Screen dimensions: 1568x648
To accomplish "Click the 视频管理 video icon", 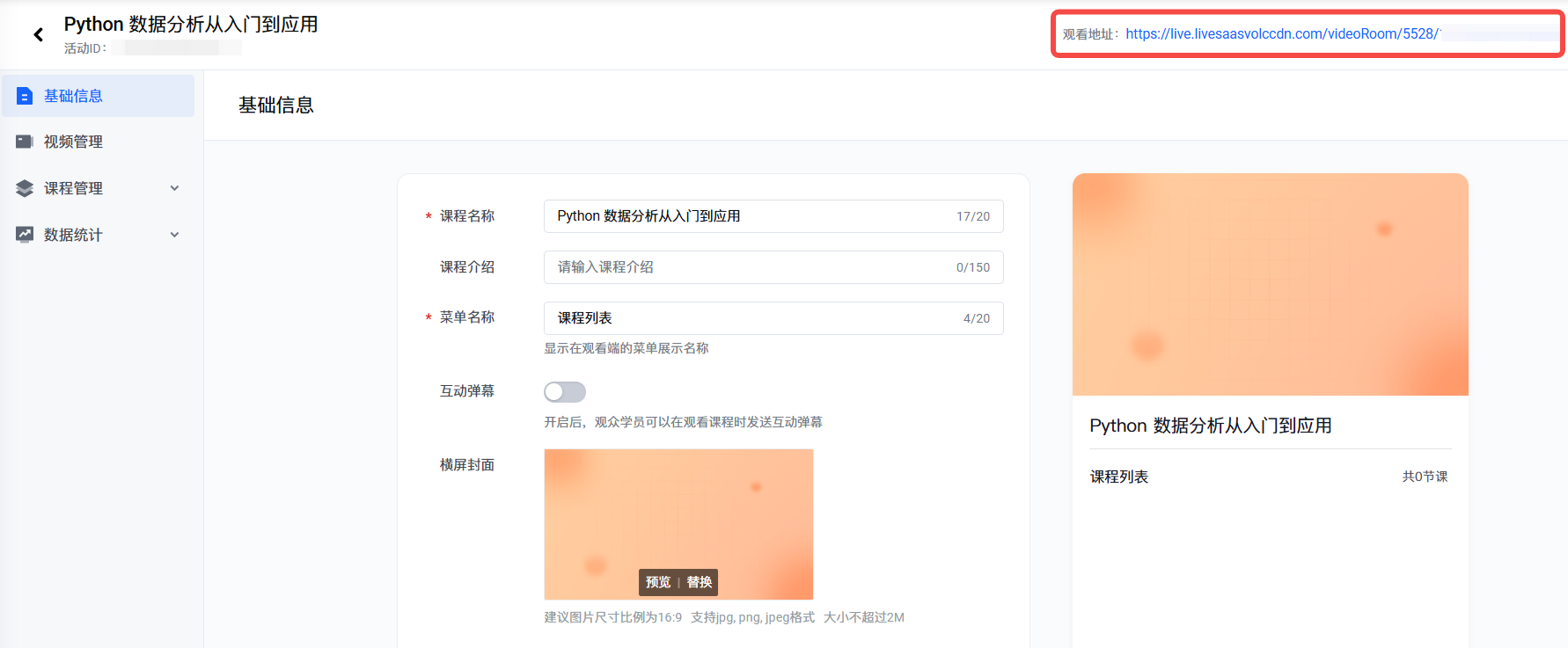I will click(25, 142).
